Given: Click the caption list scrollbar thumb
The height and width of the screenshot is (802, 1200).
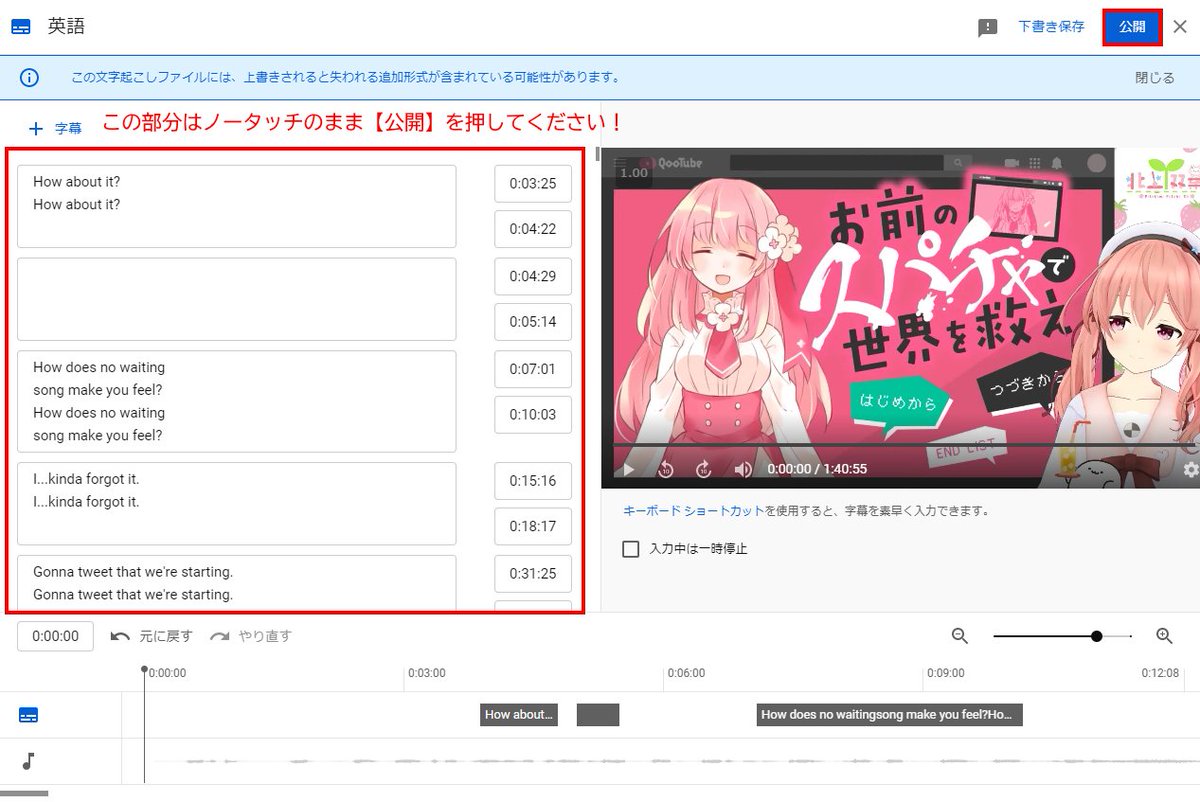Looking at the screenshot, I should coord(597,154).
